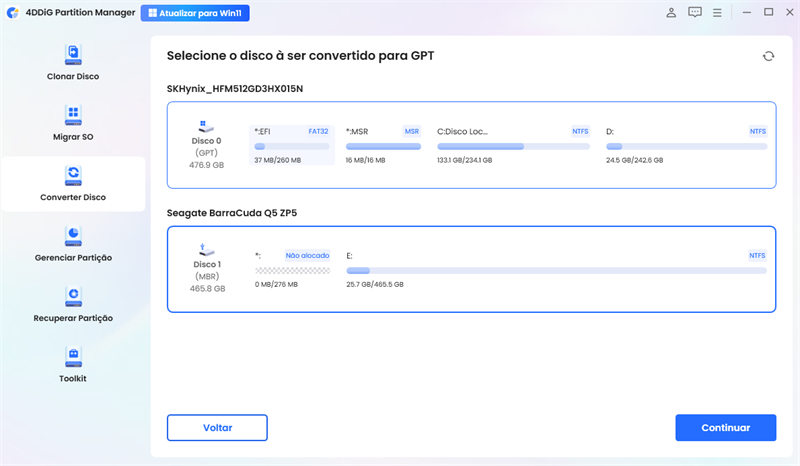Screen dimensions: 800x466
Task: Open the hamburger menu icon
Action: pos(717,13)
